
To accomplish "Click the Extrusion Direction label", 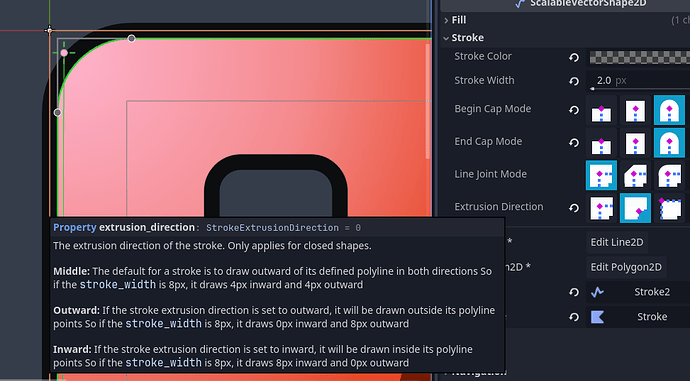I will (499, 207).
